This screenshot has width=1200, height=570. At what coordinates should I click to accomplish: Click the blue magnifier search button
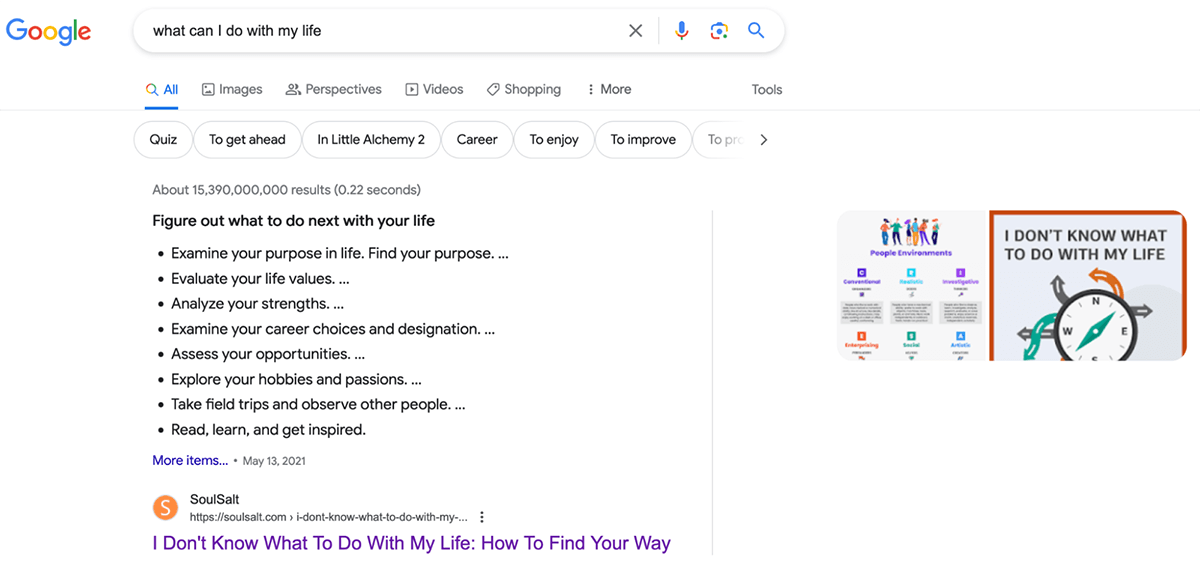756,31
